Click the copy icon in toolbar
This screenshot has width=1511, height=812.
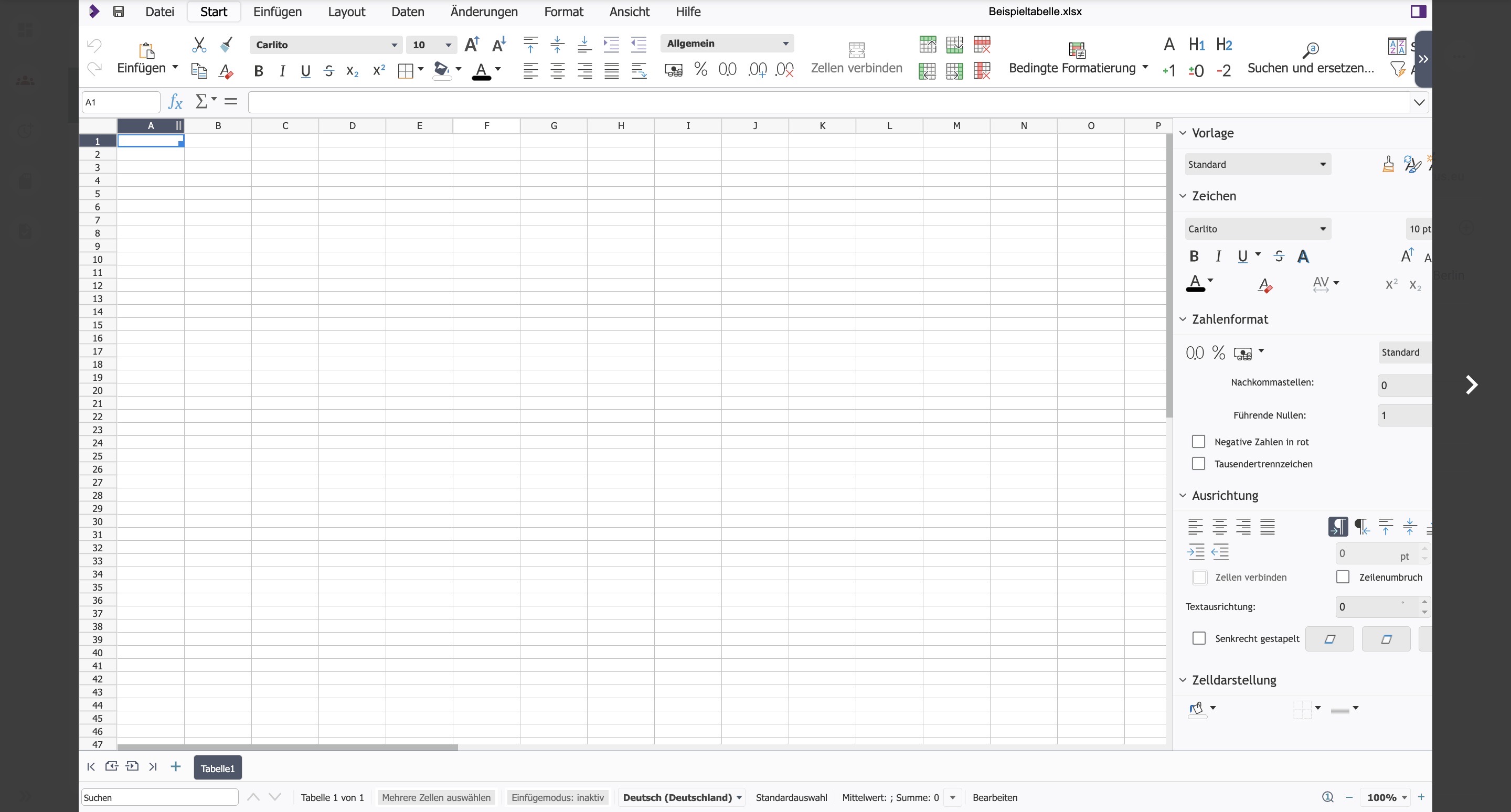(199, 71)
